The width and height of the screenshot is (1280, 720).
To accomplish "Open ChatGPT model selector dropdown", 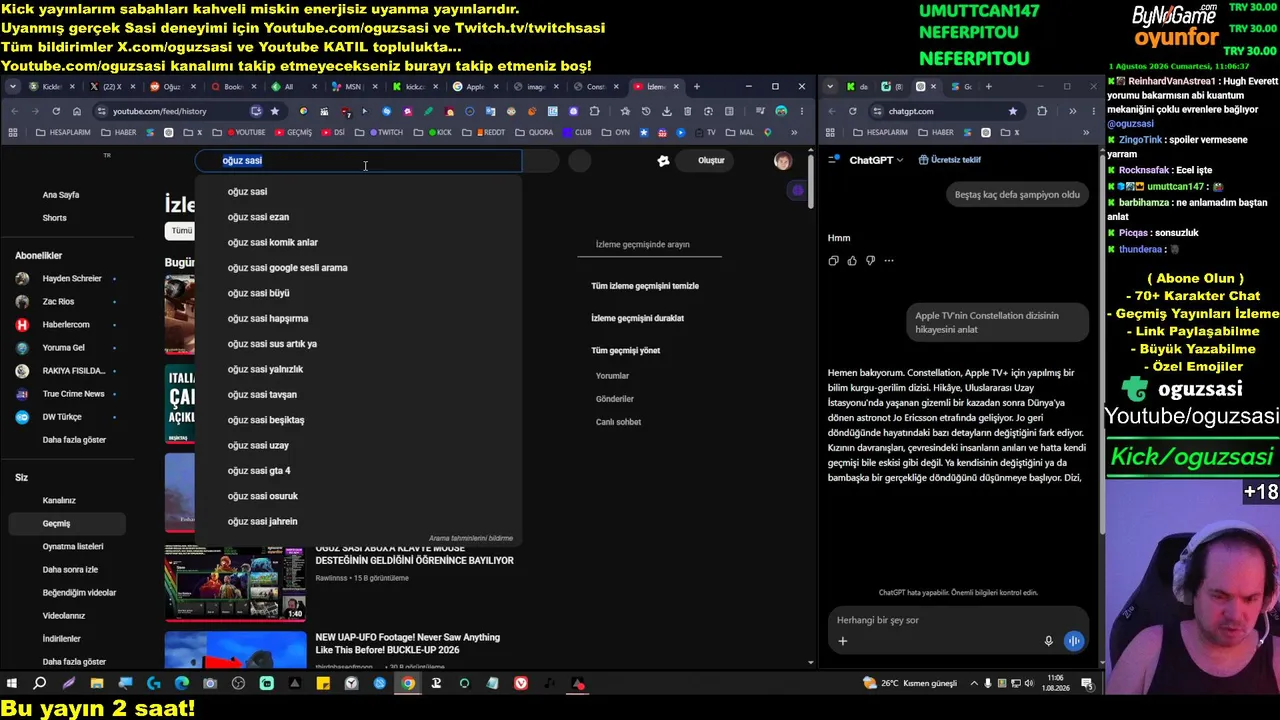I will tap(877, 160).
